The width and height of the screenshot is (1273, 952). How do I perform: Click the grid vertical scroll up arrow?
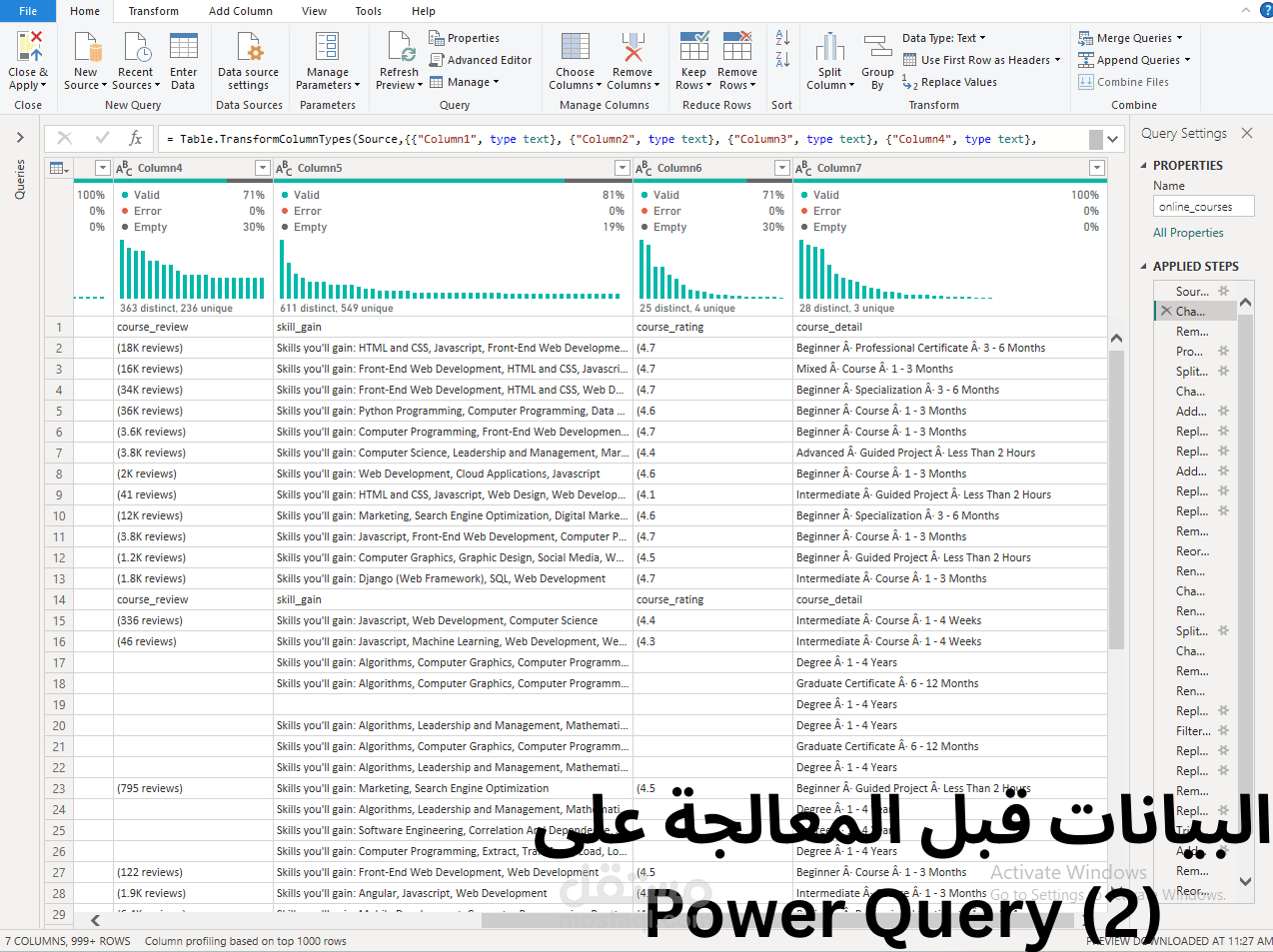(1116, 339)
